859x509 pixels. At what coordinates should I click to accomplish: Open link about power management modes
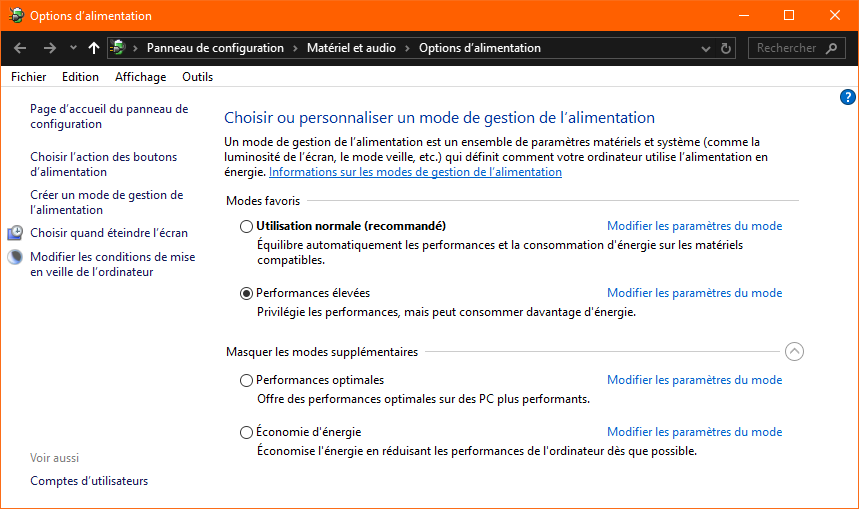click(415, 172)
